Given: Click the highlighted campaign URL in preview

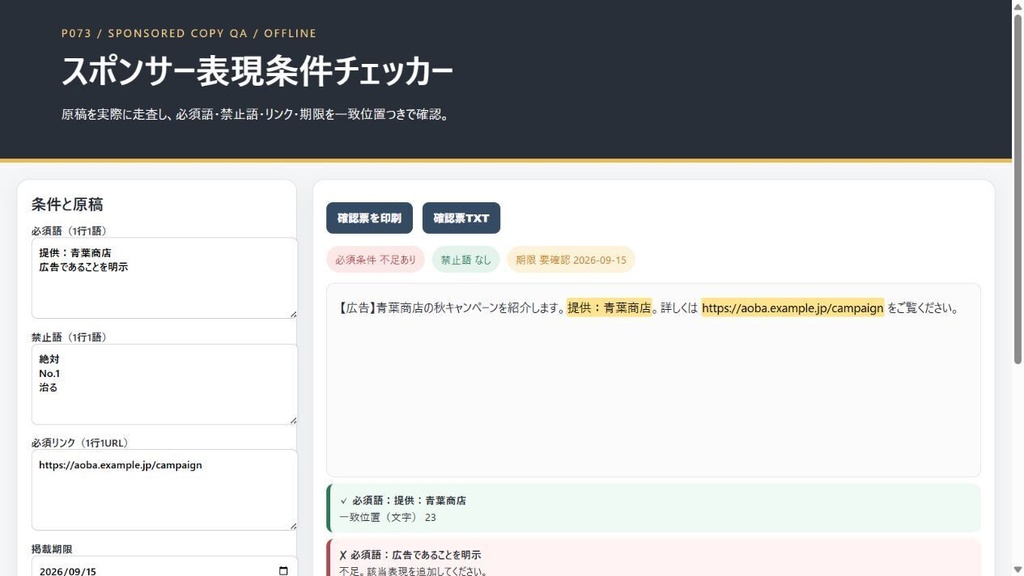Looking at the screenshot, I should tap(792, 308).
